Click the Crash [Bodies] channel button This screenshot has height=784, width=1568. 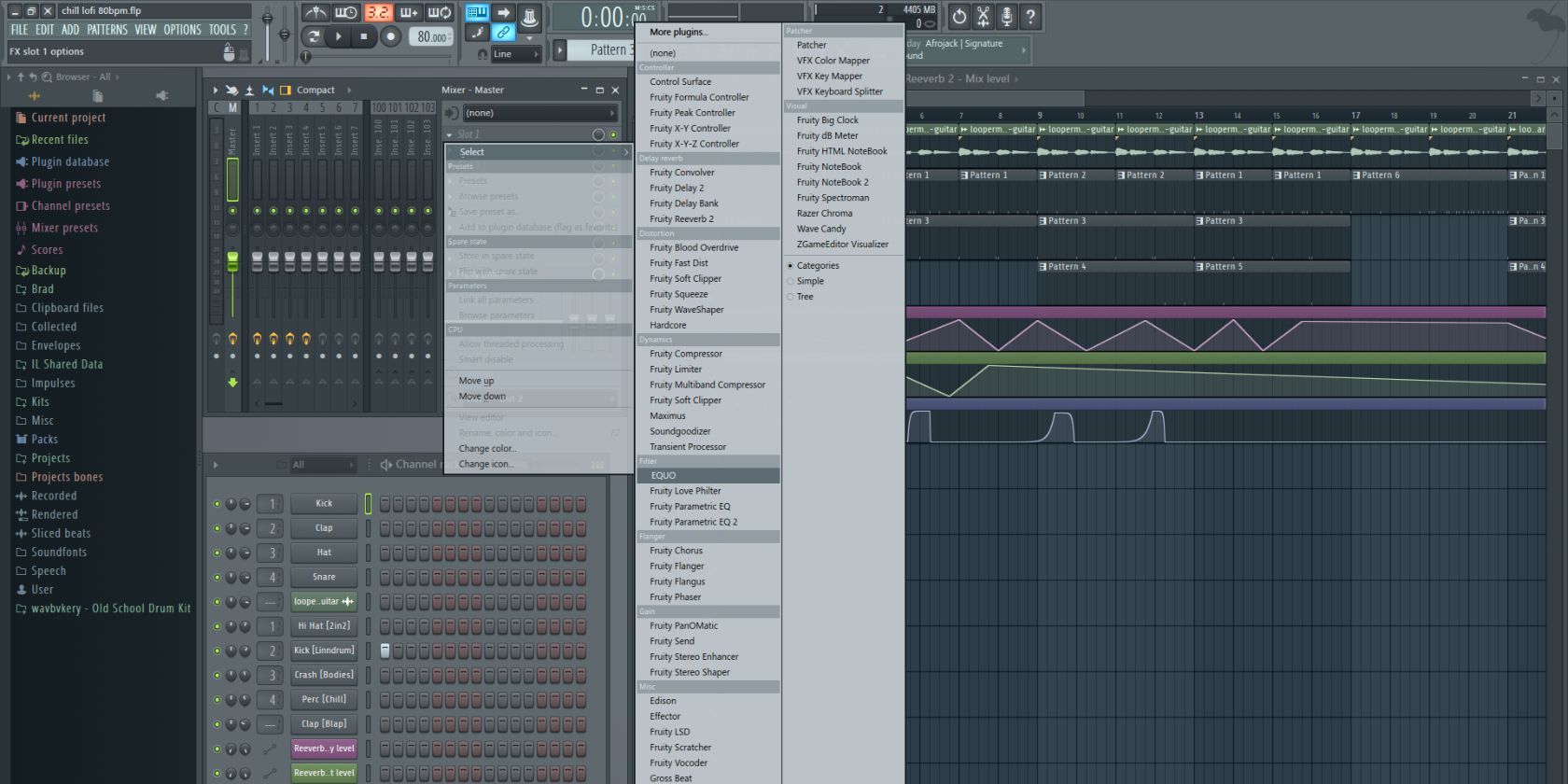[x=323, y=675]
